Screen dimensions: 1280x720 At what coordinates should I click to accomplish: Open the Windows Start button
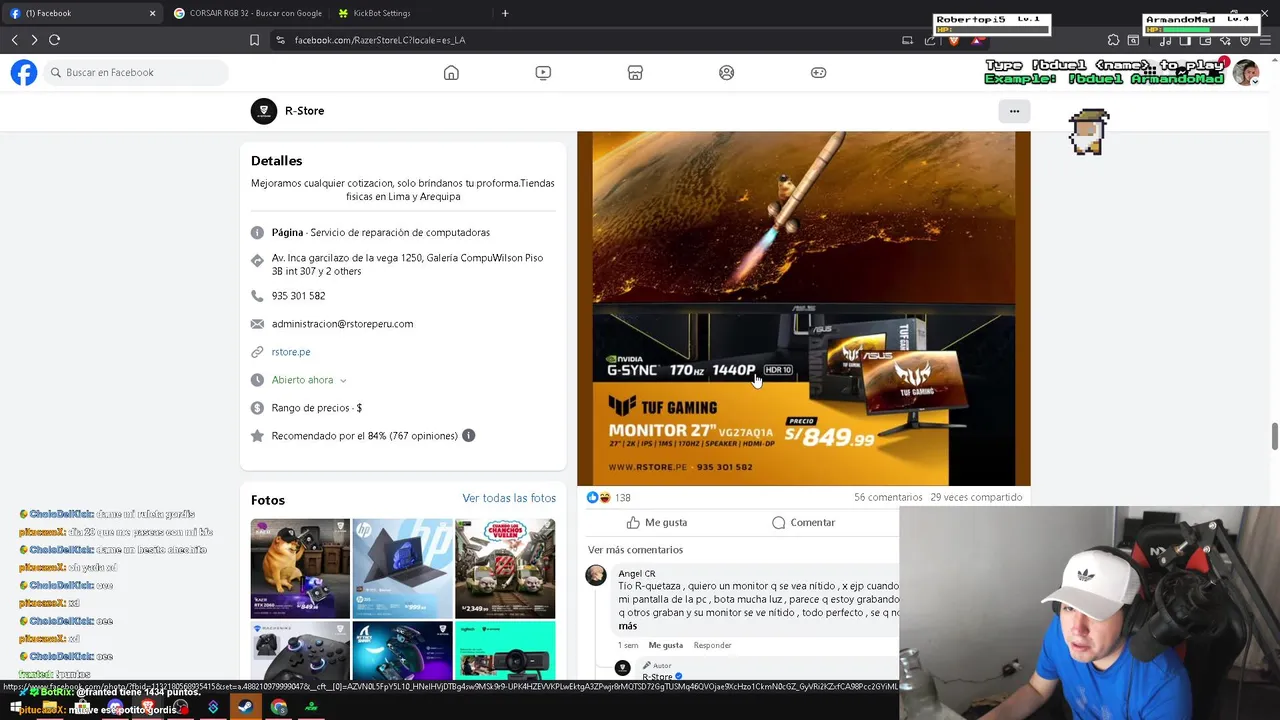pyautogui.click(x=16, y=707)
